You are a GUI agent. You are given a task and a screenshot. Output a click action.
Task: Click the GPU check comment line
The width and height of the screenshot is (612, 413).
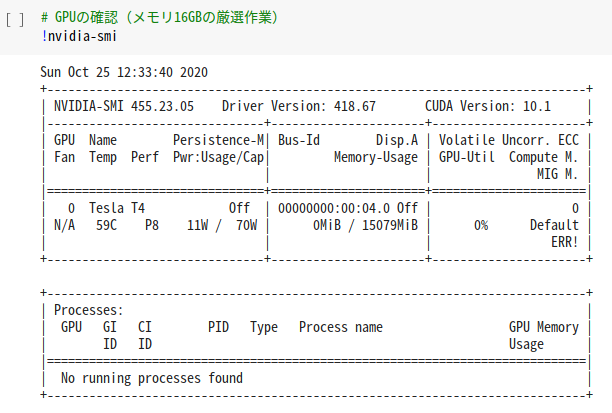(x=159, y=18)
